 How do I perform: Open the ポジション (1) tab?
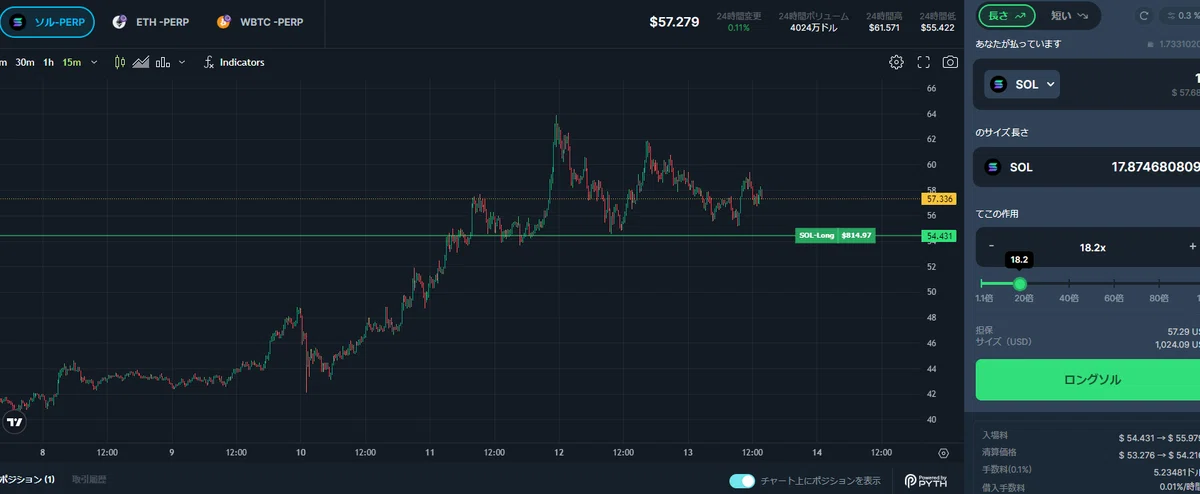click(27, 480)
